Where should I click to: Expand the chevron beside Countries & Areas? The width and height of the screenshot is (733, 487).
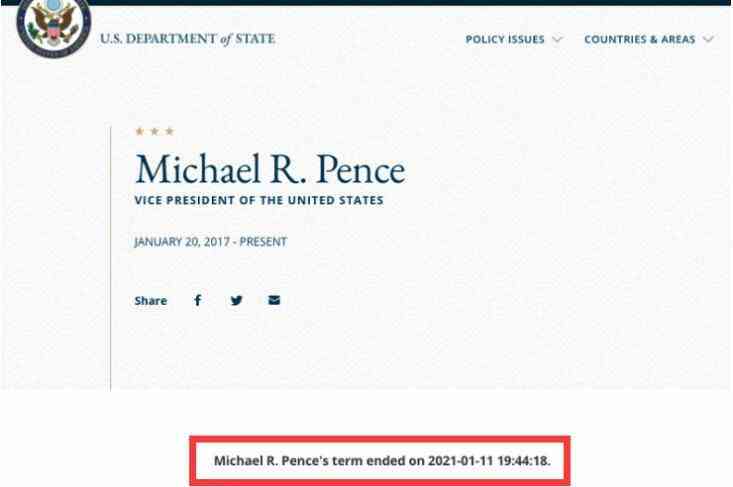tap(708, 40)
